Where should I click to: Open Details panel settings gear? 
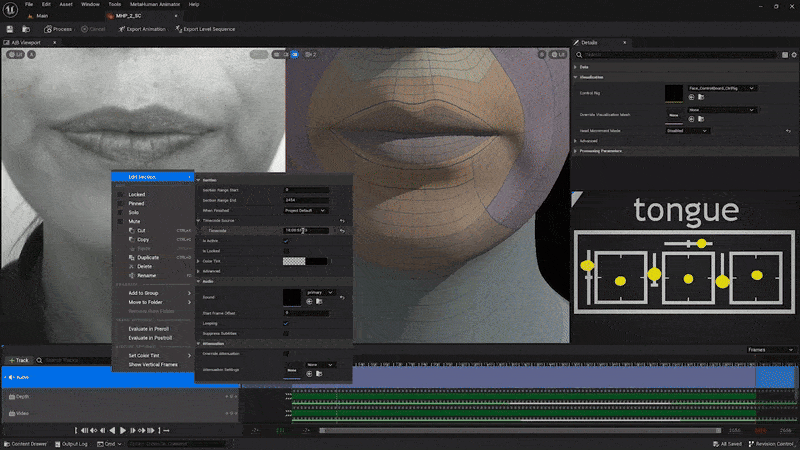(x=794, y=55)
